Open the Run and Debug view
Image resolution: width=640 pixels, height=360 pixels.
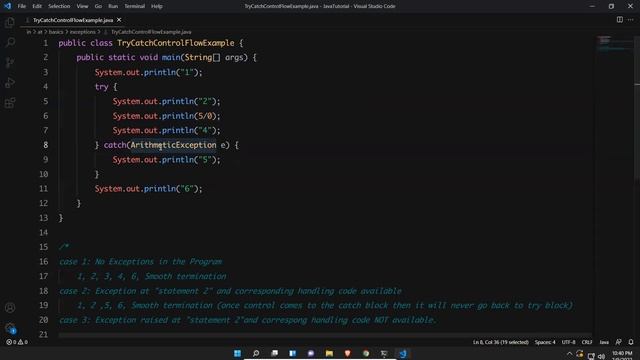[x=10, y=82]
